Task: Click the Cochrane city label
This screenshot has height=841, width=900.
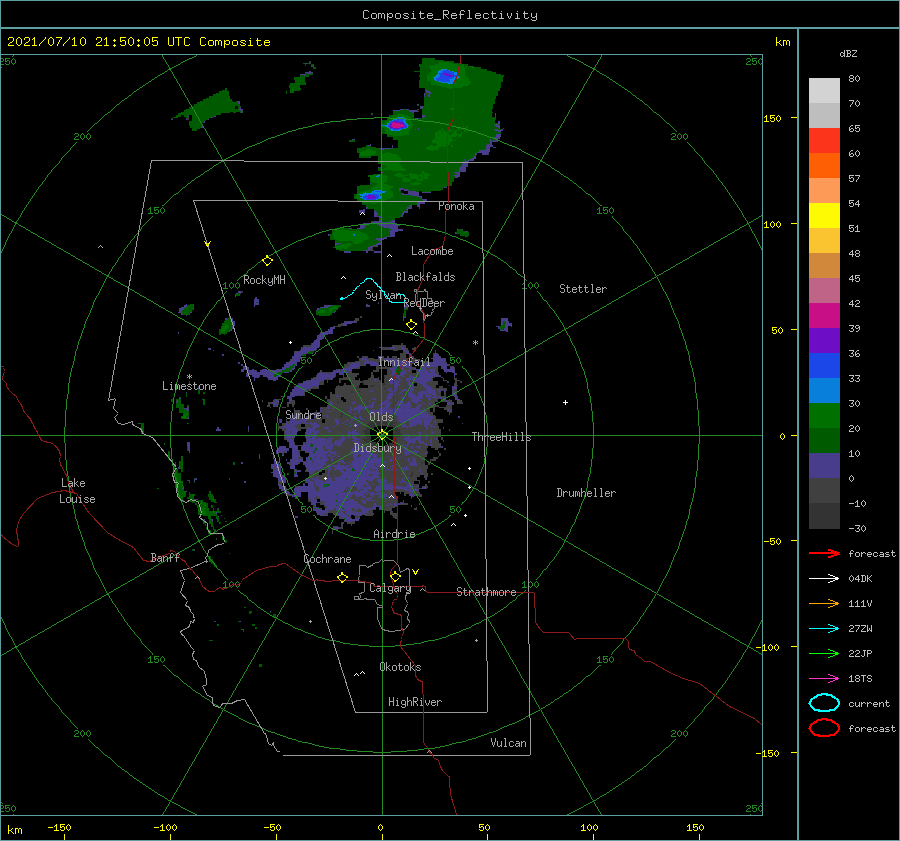Action: click(327, 559)
